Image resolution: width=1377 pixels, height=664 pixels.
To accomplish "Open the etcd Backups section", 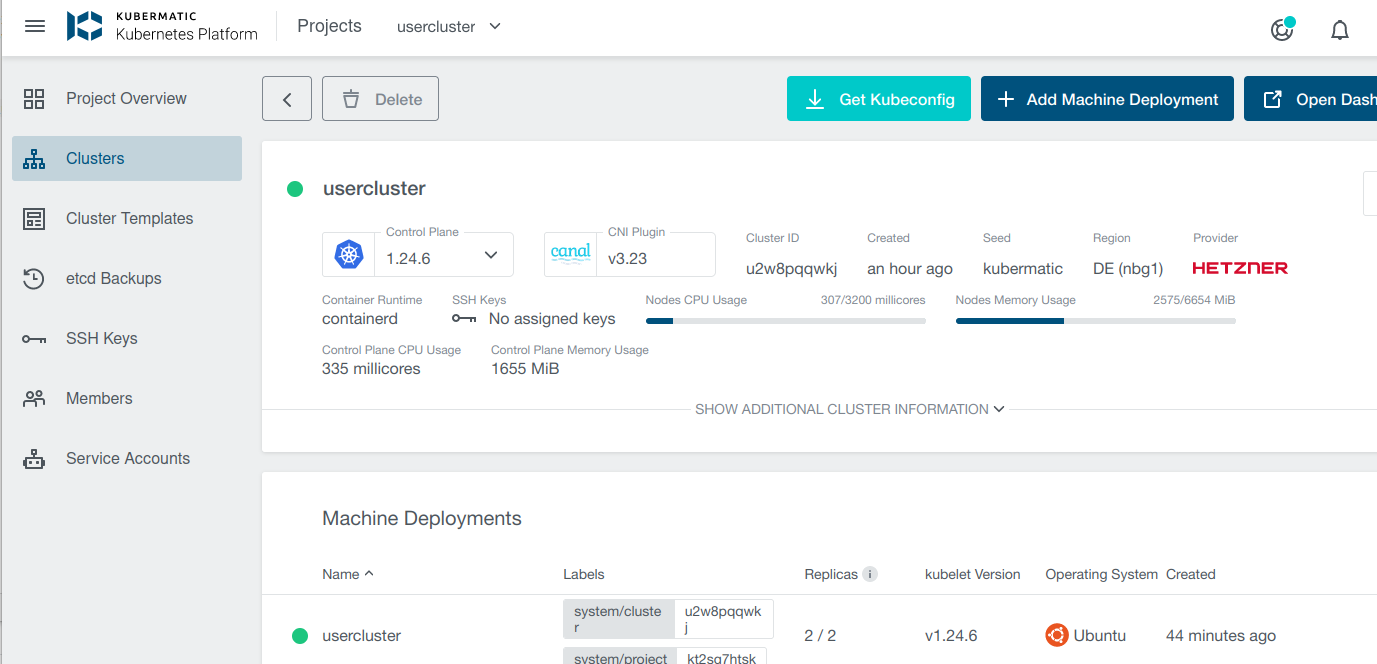I will pyautogui.click(x=113, y=278).
